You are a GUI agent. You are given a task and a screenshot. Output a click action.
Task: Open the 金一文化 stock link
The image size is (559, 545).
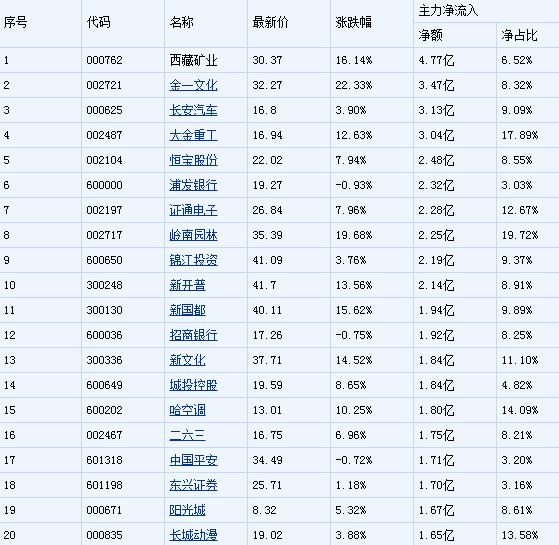tap(193, 85)
